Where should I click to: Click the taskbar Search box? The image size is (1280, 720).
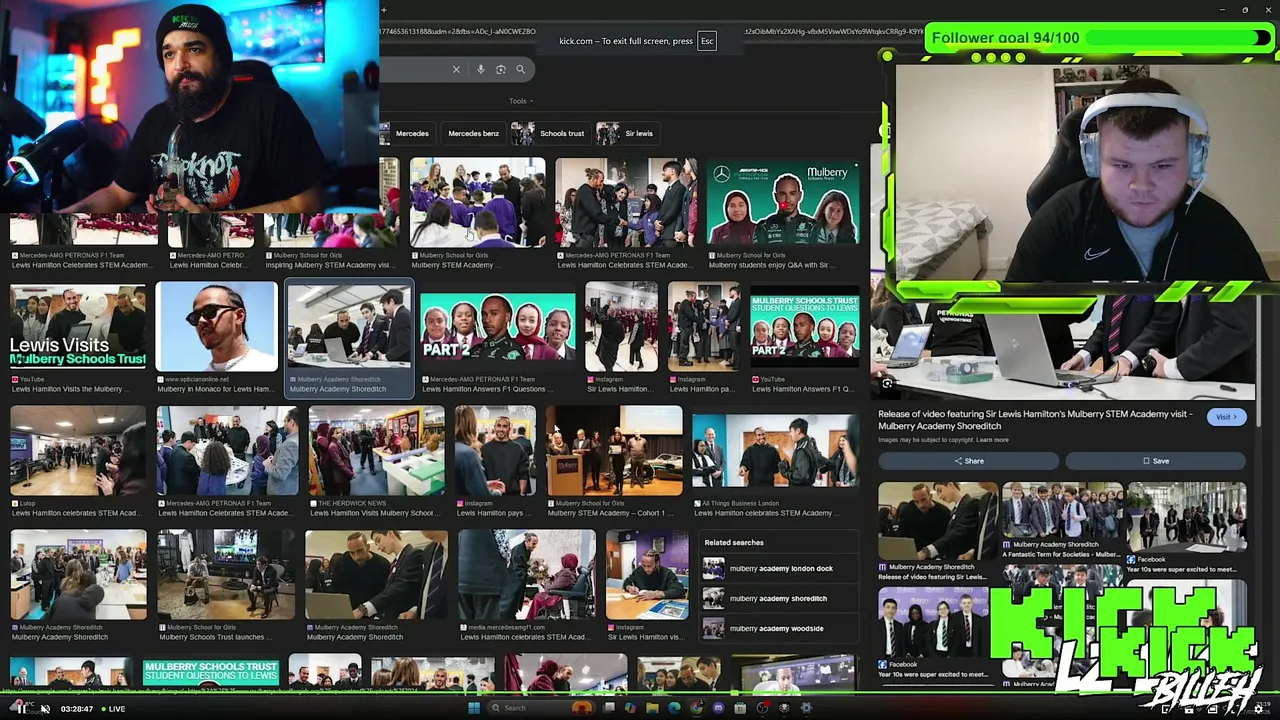tap(540, 708)
